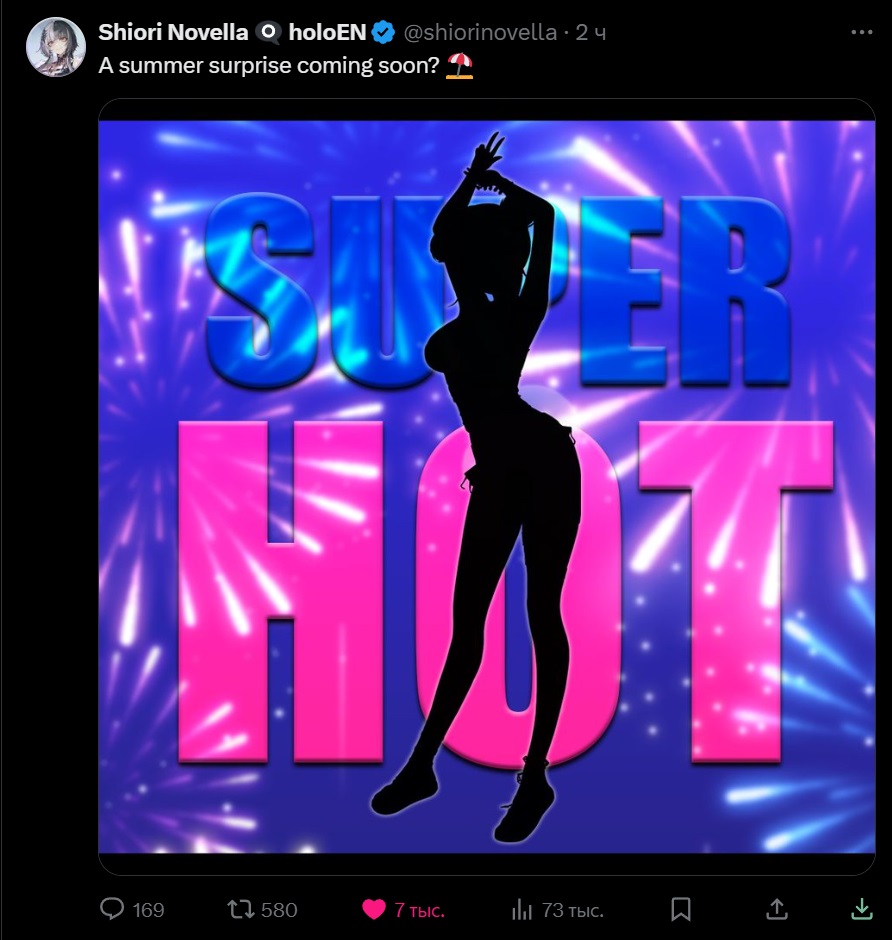Screen dimensions: 892x940
Task: Click the repost arrows icon
Action: point(242,909)
